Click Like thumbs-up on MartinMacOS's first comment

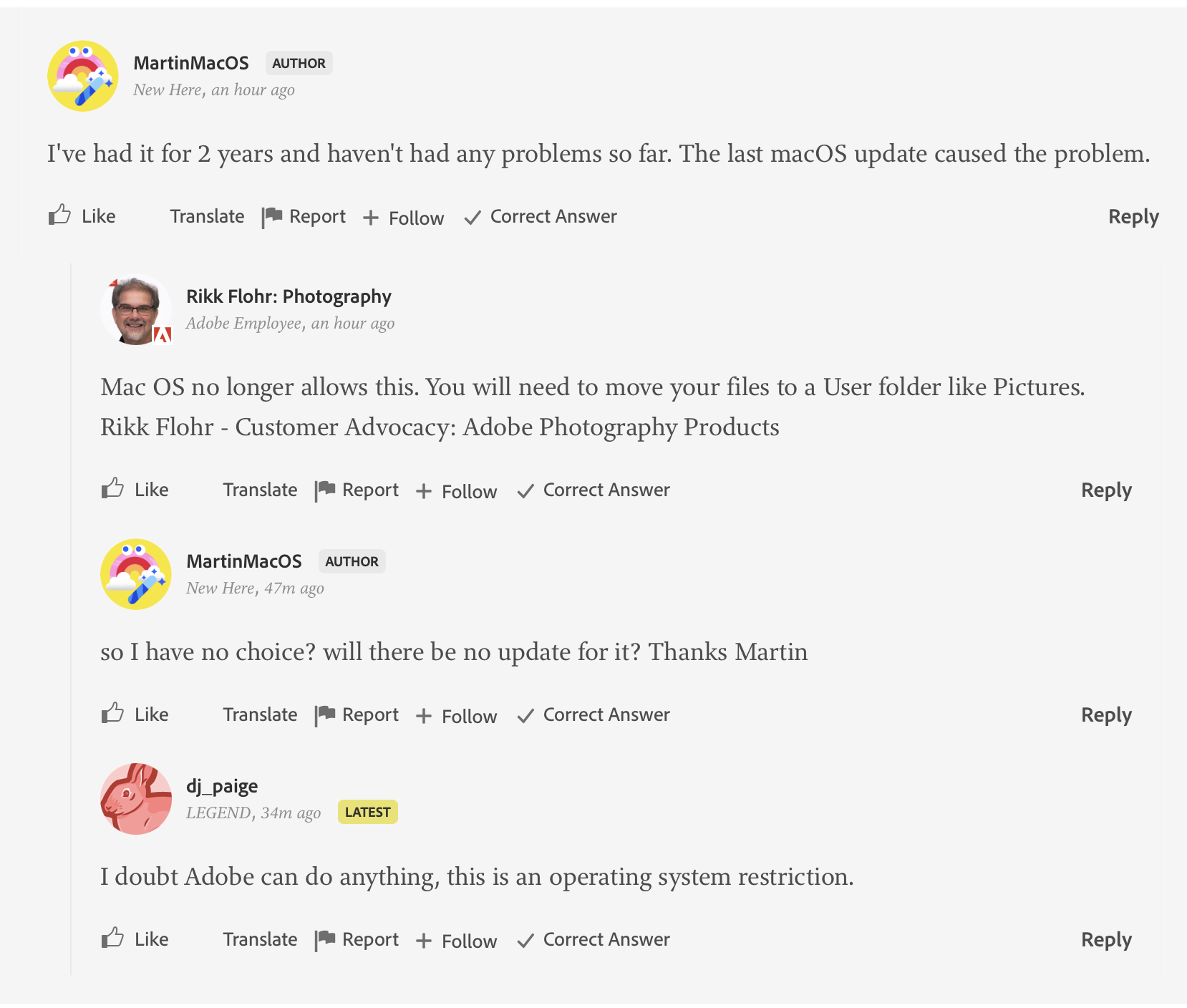60,215
